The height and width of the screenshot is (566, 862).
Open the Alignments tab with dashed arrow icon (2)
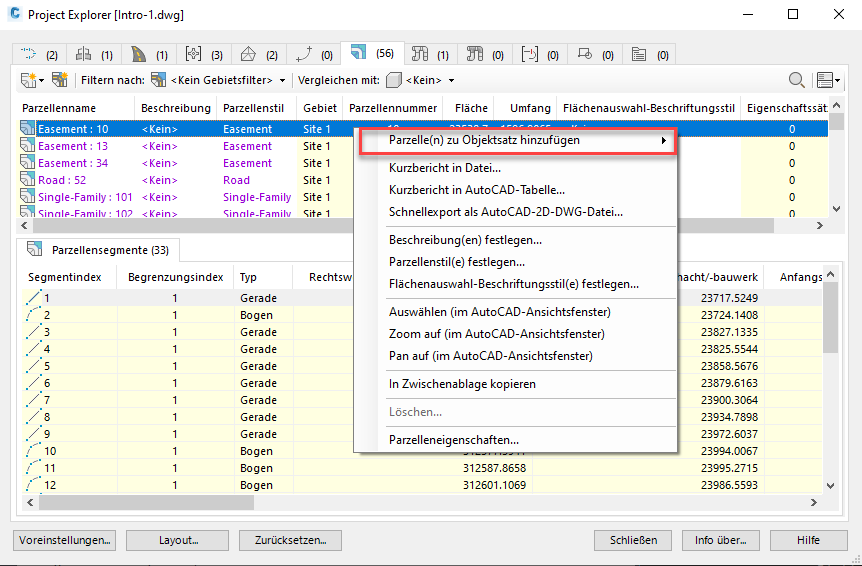39,54
